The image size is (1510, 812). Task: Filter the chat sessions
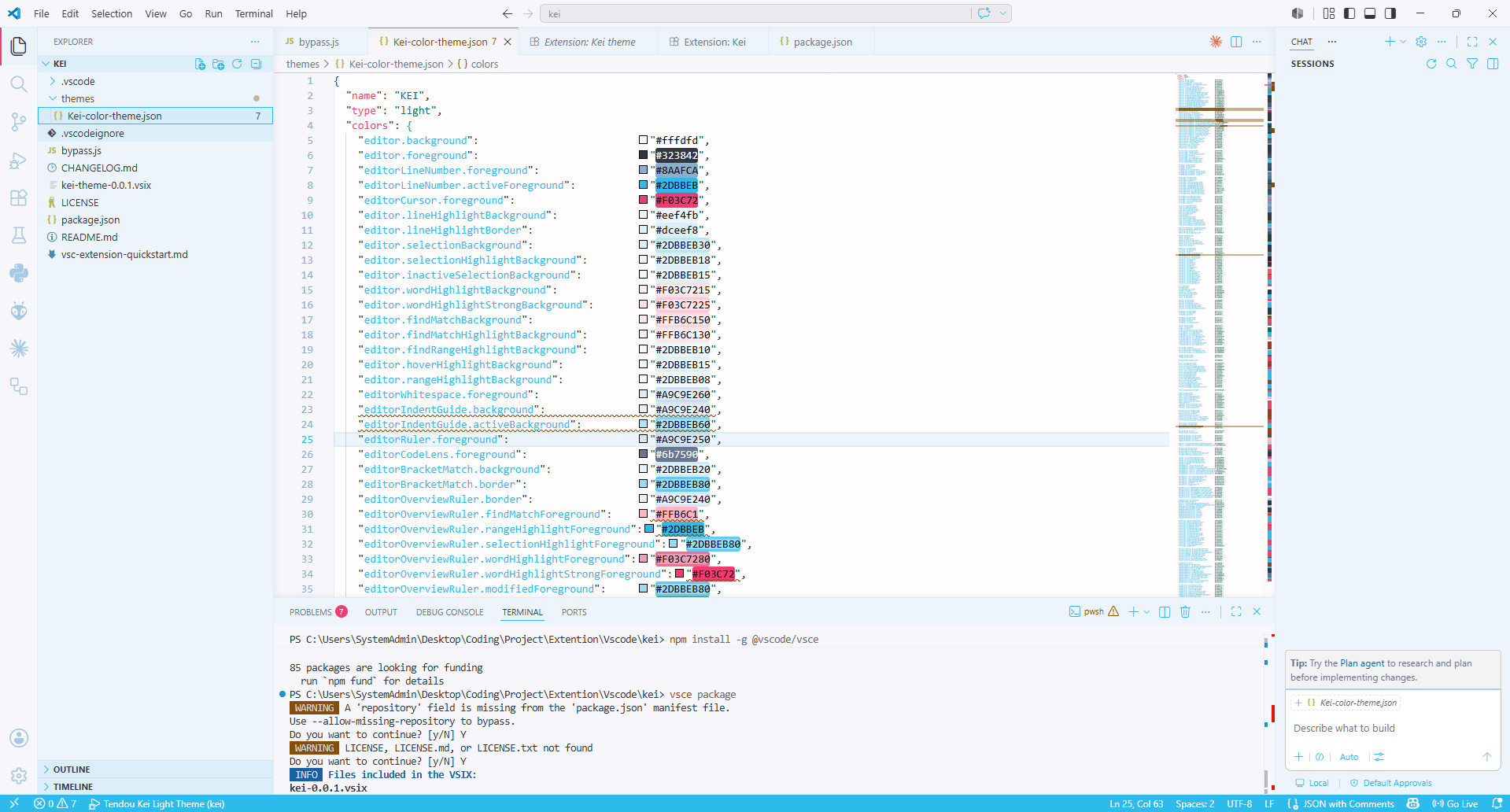pyautogui.click(x=1472, y=64)
